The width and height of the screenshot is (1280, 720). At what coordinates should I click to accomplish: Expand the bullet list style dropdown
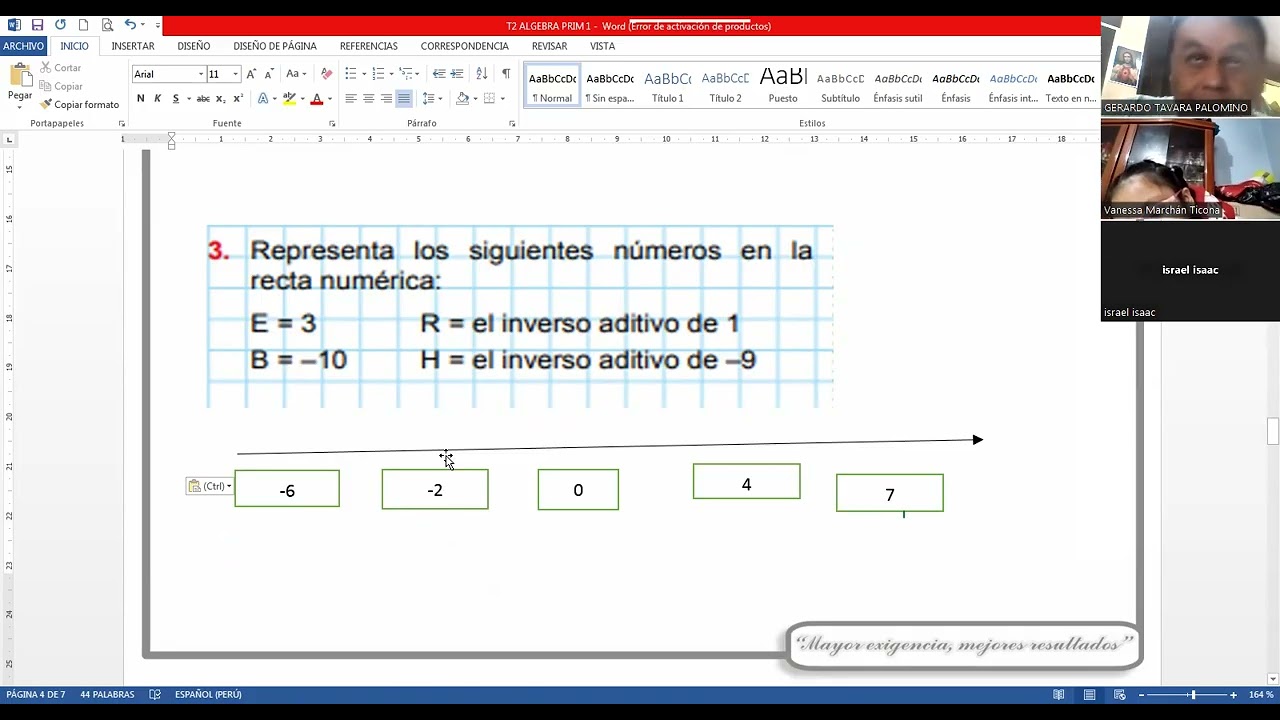[x=365, y=74]
